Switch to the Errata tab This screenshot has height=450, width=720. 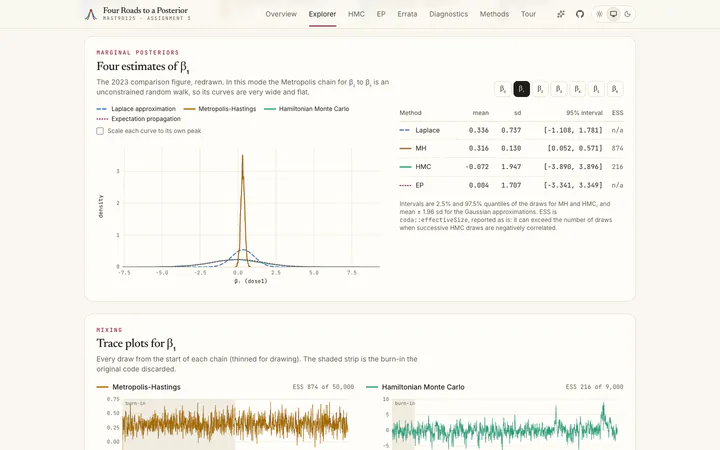(x=407, y=14)
